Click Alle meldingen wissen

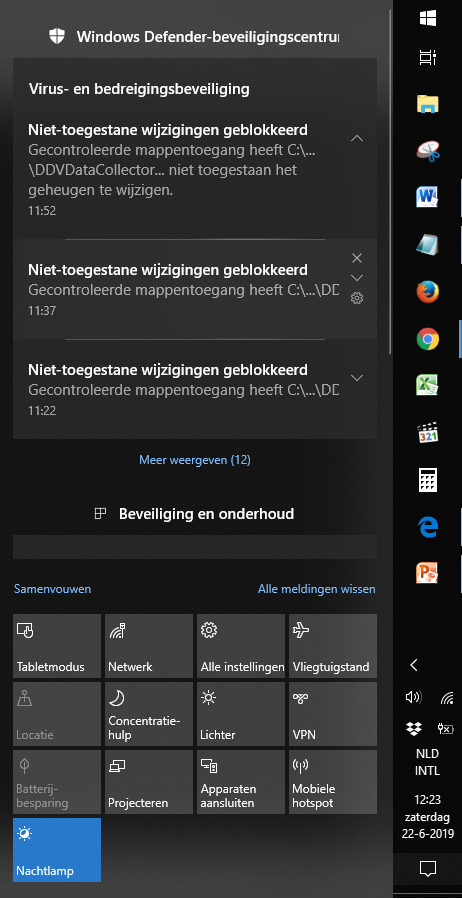[316, 589]
